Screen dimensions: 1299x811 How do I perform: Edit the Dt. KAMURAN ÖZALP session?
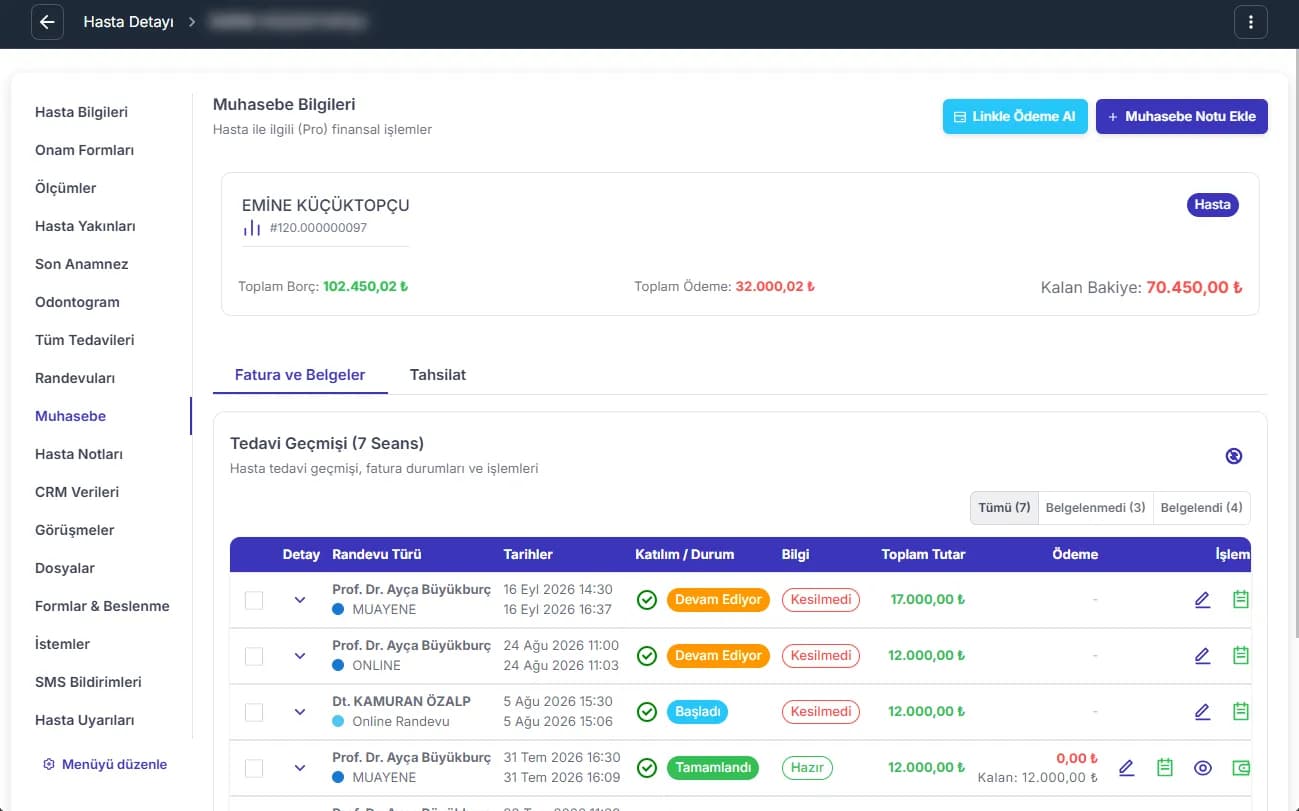1202,712
